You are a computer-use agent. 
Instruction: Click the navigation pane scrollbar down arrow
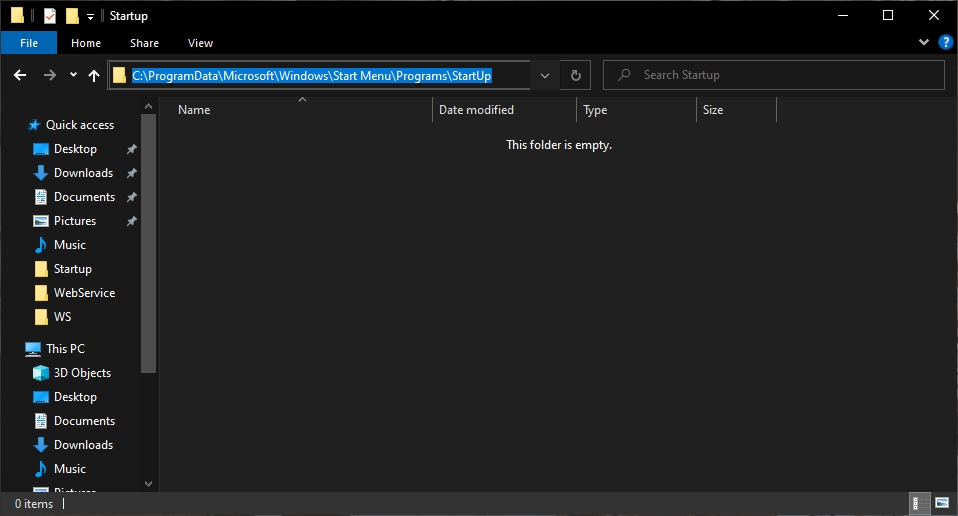[149, 483]
